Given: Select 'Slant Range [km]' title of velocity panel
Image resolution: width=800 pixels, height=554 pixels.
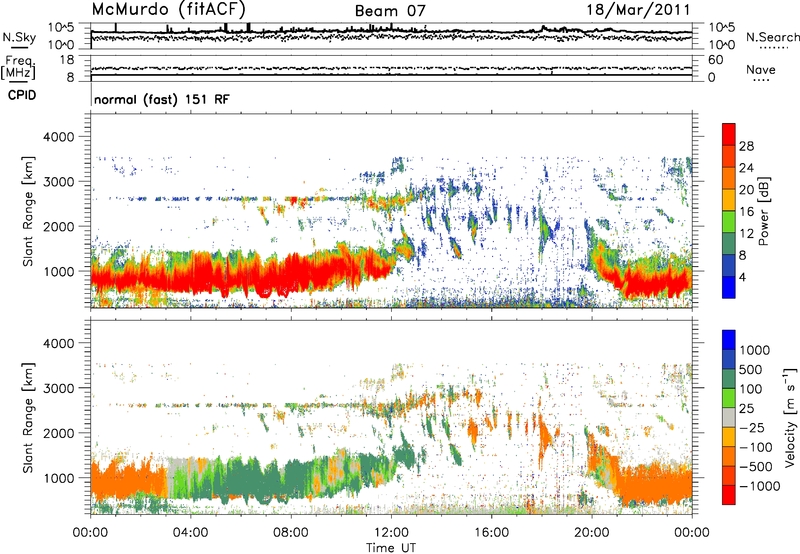Looking at the screenshot, I should click(x=29, y=417).
